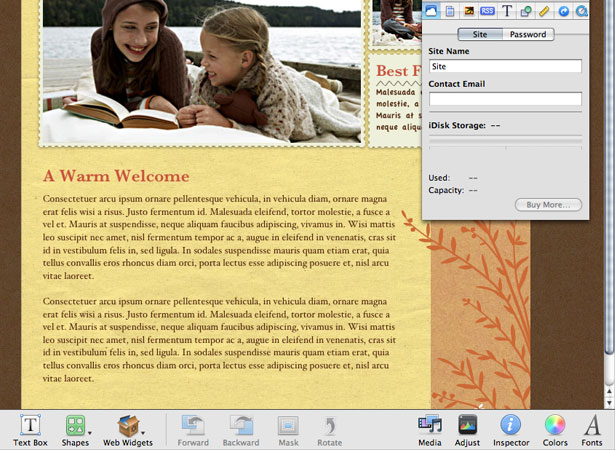Open the Adjust image panel
This screenshot has height=450, width=615.
[467, 430]
